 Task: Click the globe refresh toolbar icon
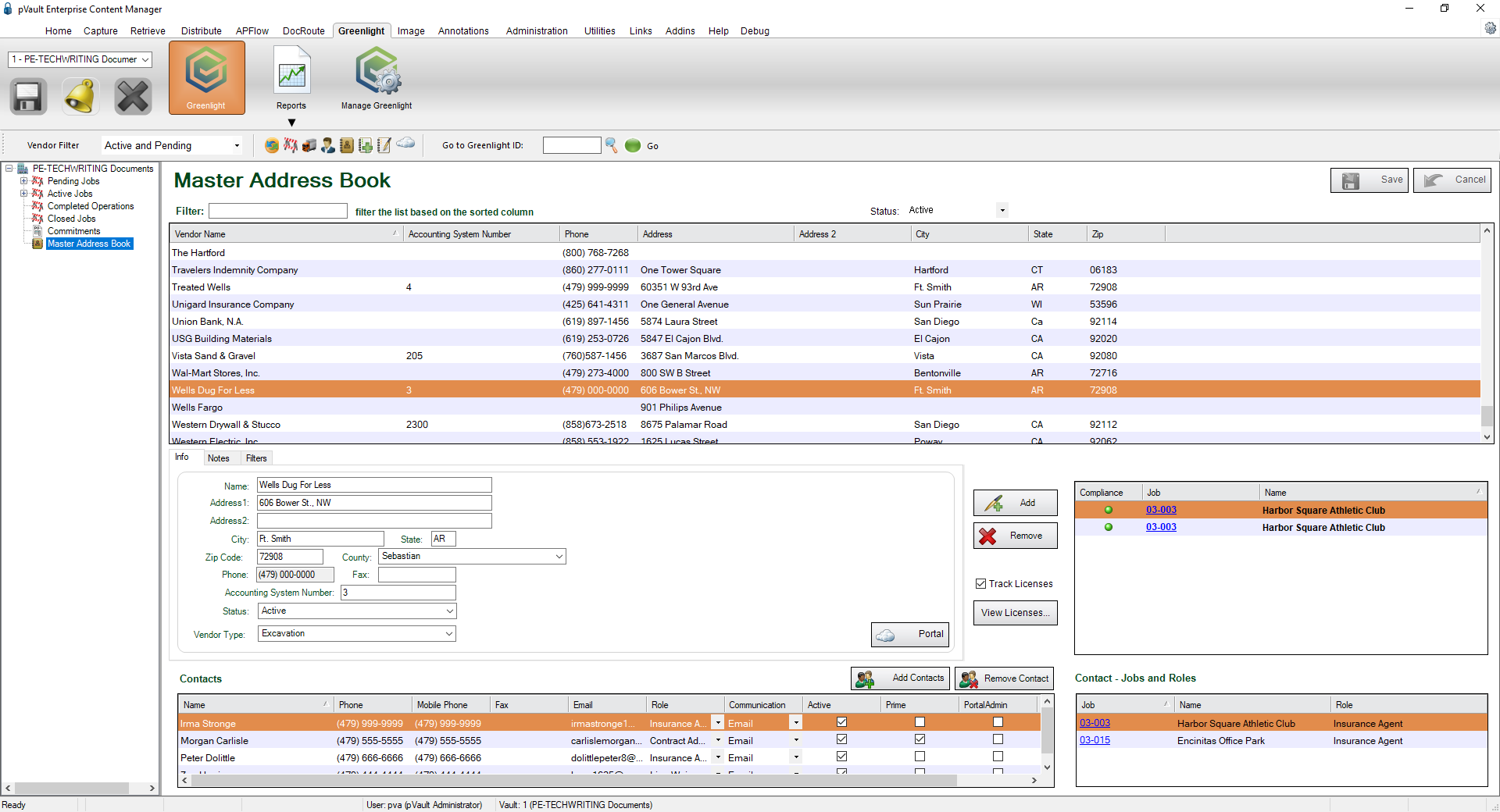pyautogui.click(x=272, y=145)
